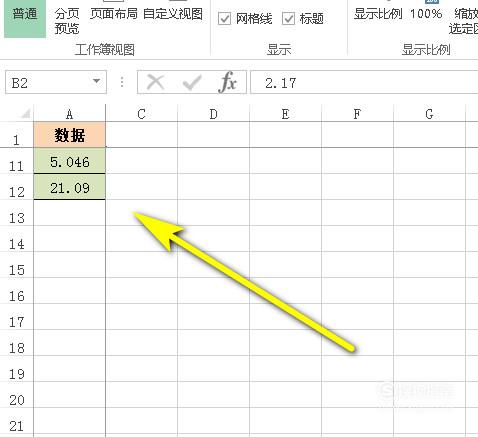Expand the Name Box dropdown arrow
This screenshot has height=437, width=478.
(x=96, y=81)
